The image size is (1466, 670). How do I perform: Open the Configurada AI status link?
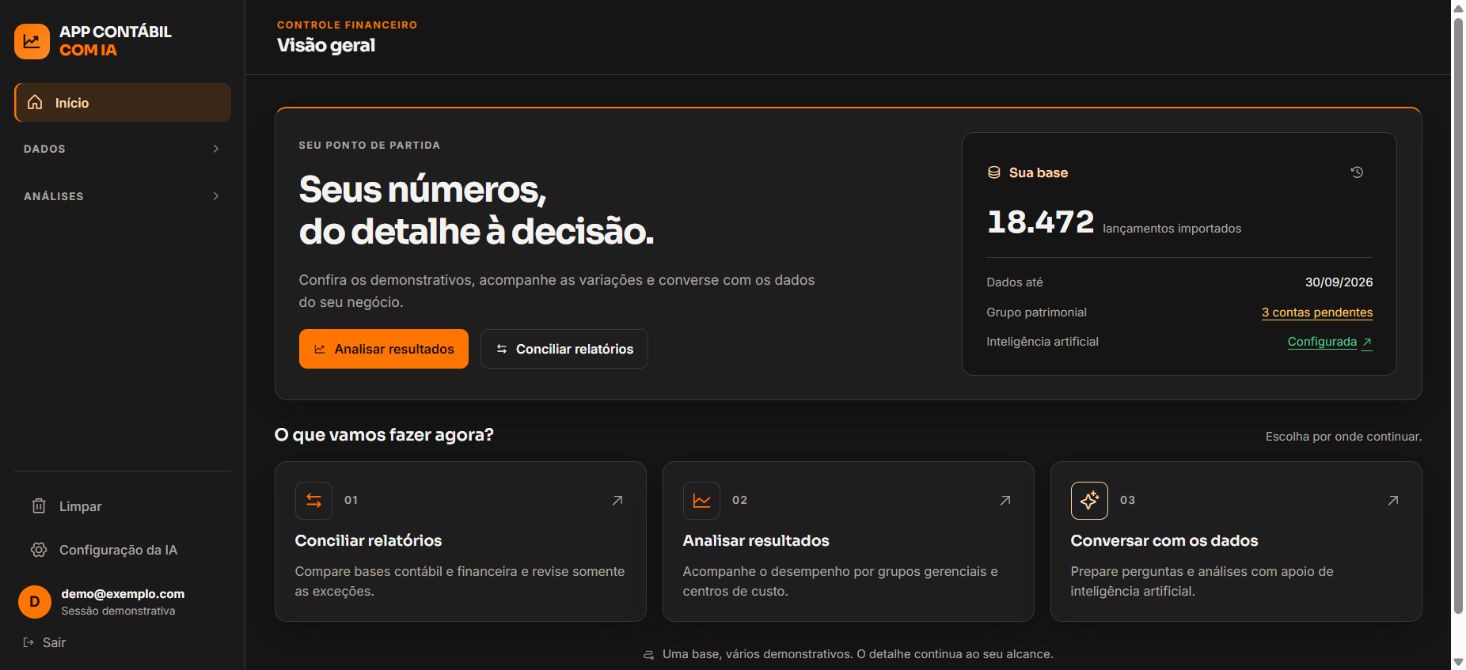(x=1330, y=342)
